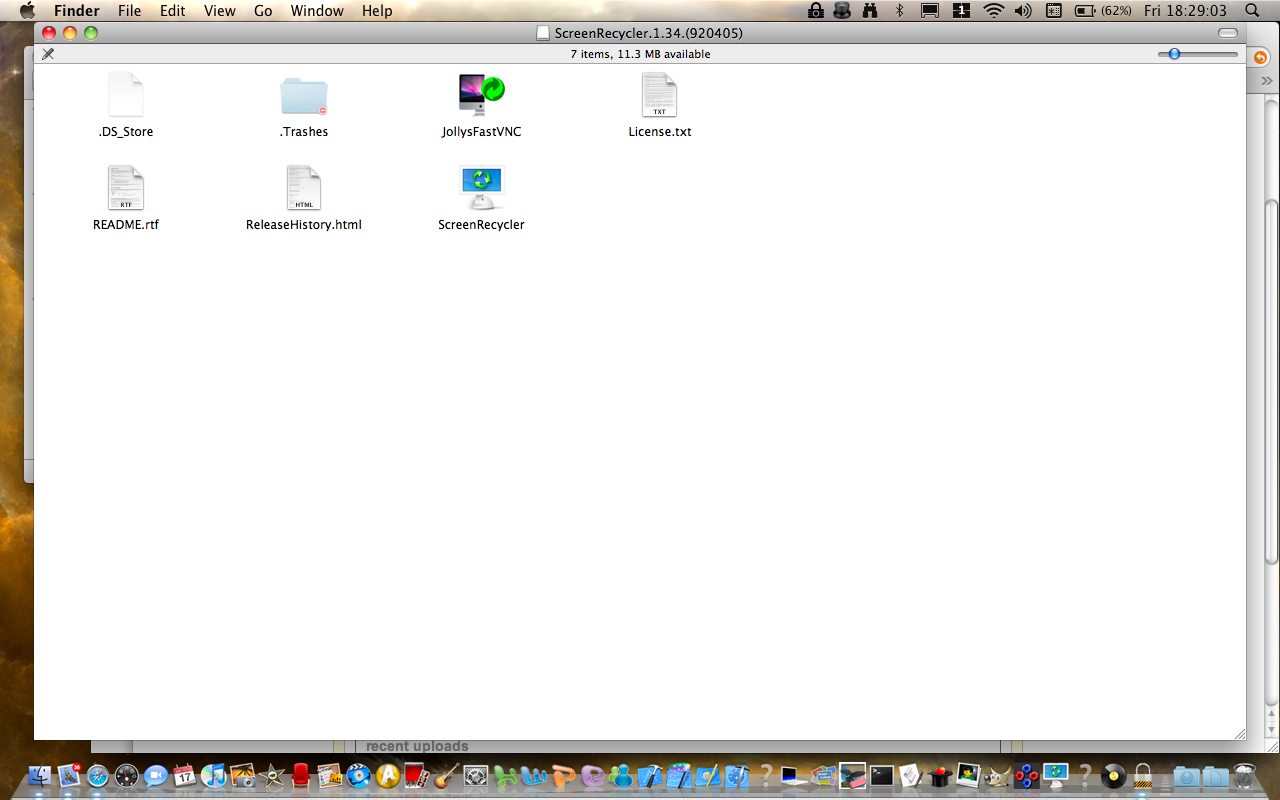Open Microsoft Messenger from the Dock
The height and width of the screenshot is (800, 1280).
click(620, 775)
